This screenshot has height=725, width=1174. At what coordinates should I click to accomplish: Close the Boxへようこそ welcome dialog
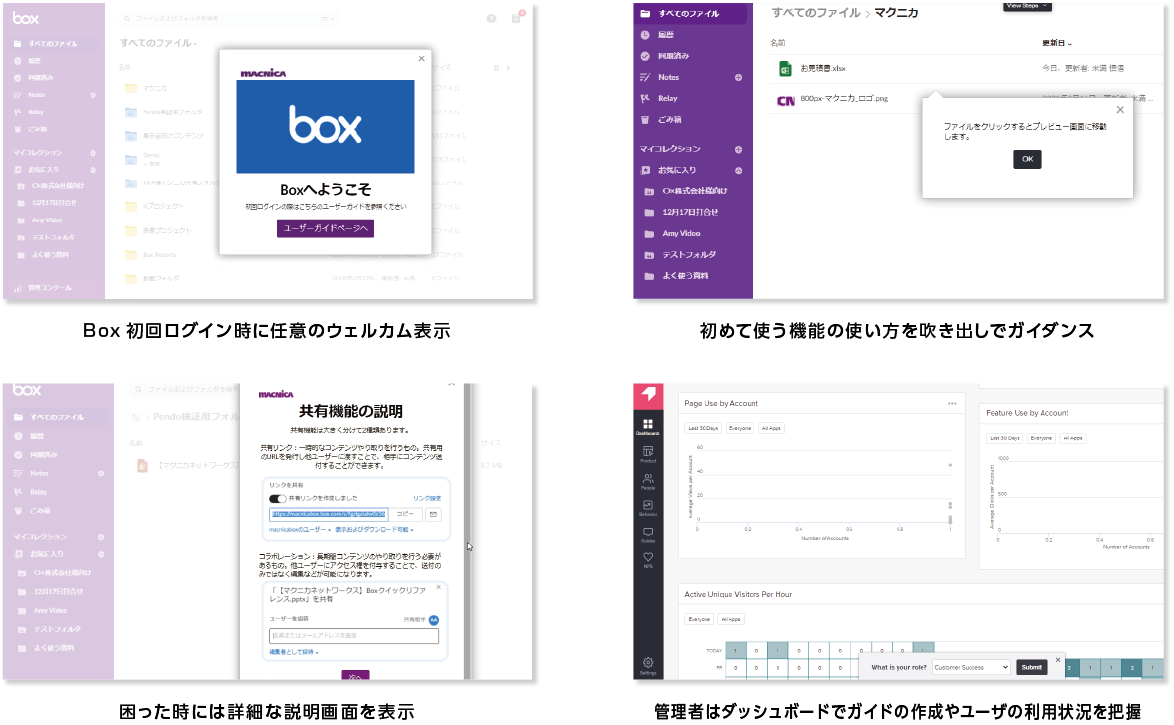422,58
